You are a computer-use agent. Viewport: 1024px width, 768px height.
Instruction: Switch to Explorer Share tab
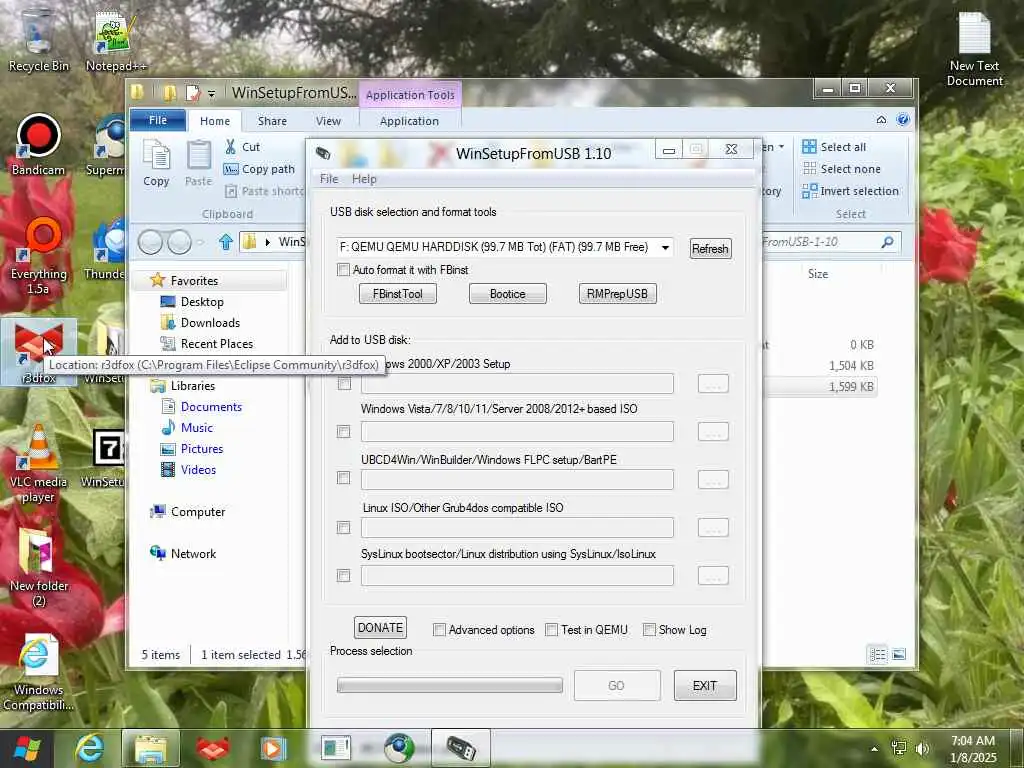click(272, 121)
